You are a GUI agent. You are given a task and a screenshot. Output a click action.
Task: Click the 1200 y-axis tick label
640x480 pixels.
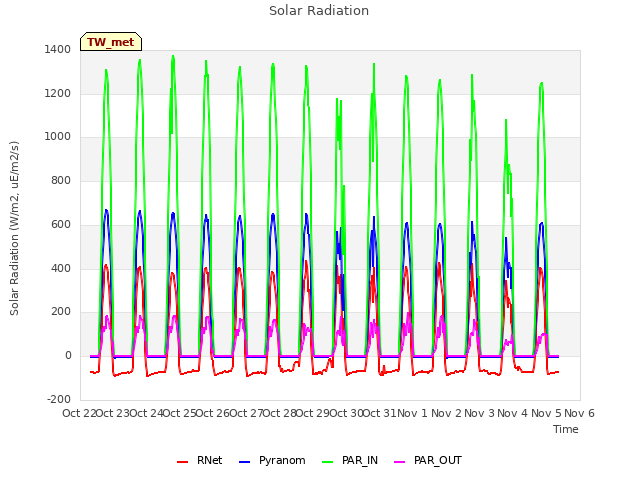(58, 93)
